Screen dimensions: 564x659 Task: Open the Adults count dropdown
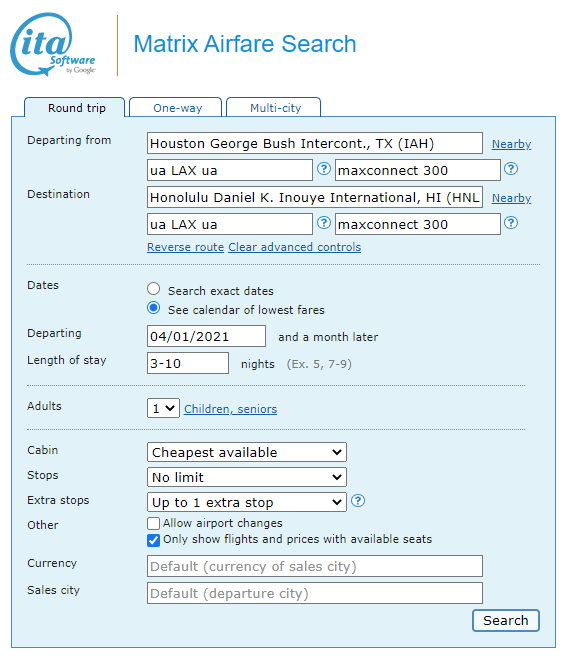[163, 408]
